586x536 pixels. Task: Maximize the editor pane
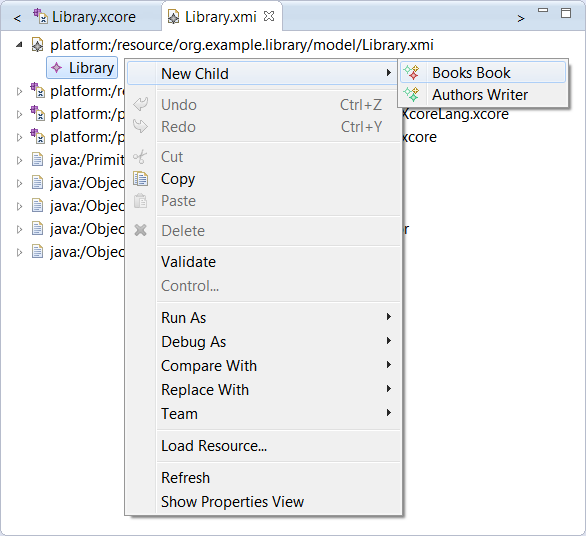point(566,13)
